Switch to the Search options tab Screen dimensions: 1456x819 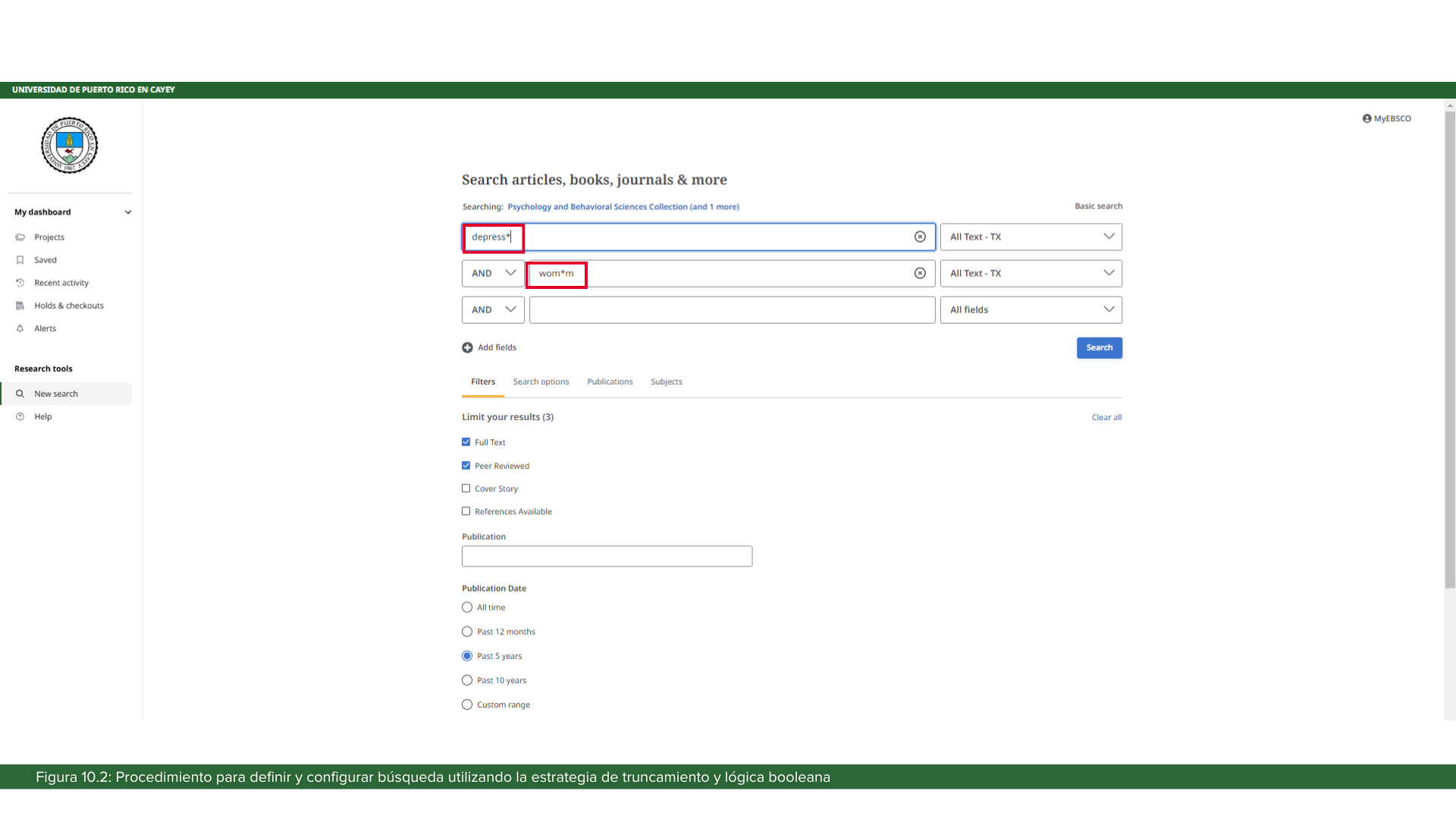(541, 381)
